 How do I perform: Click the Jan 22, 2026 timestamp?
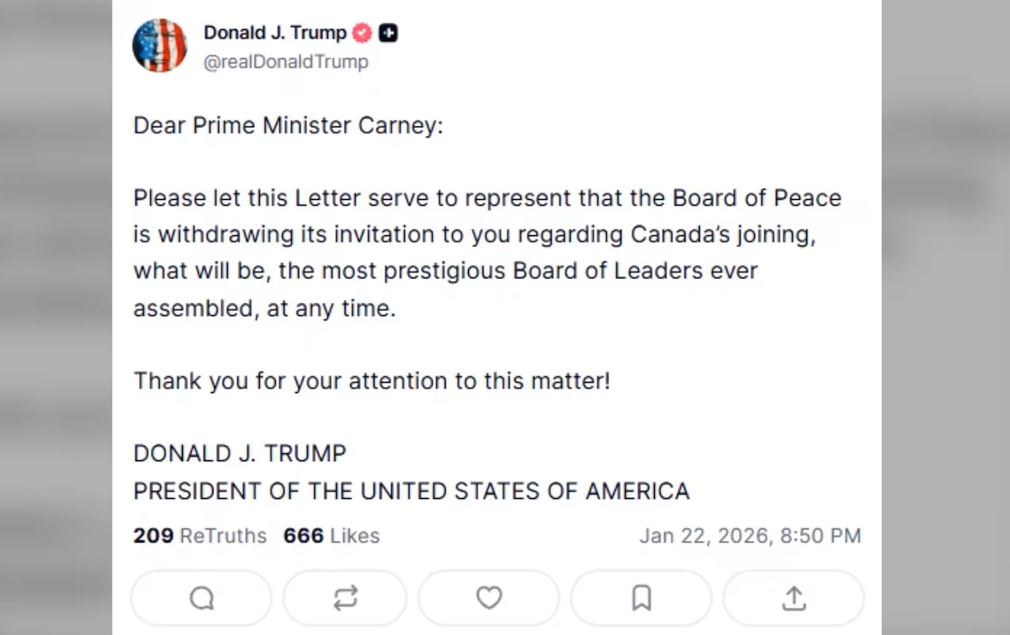(750, 536)
